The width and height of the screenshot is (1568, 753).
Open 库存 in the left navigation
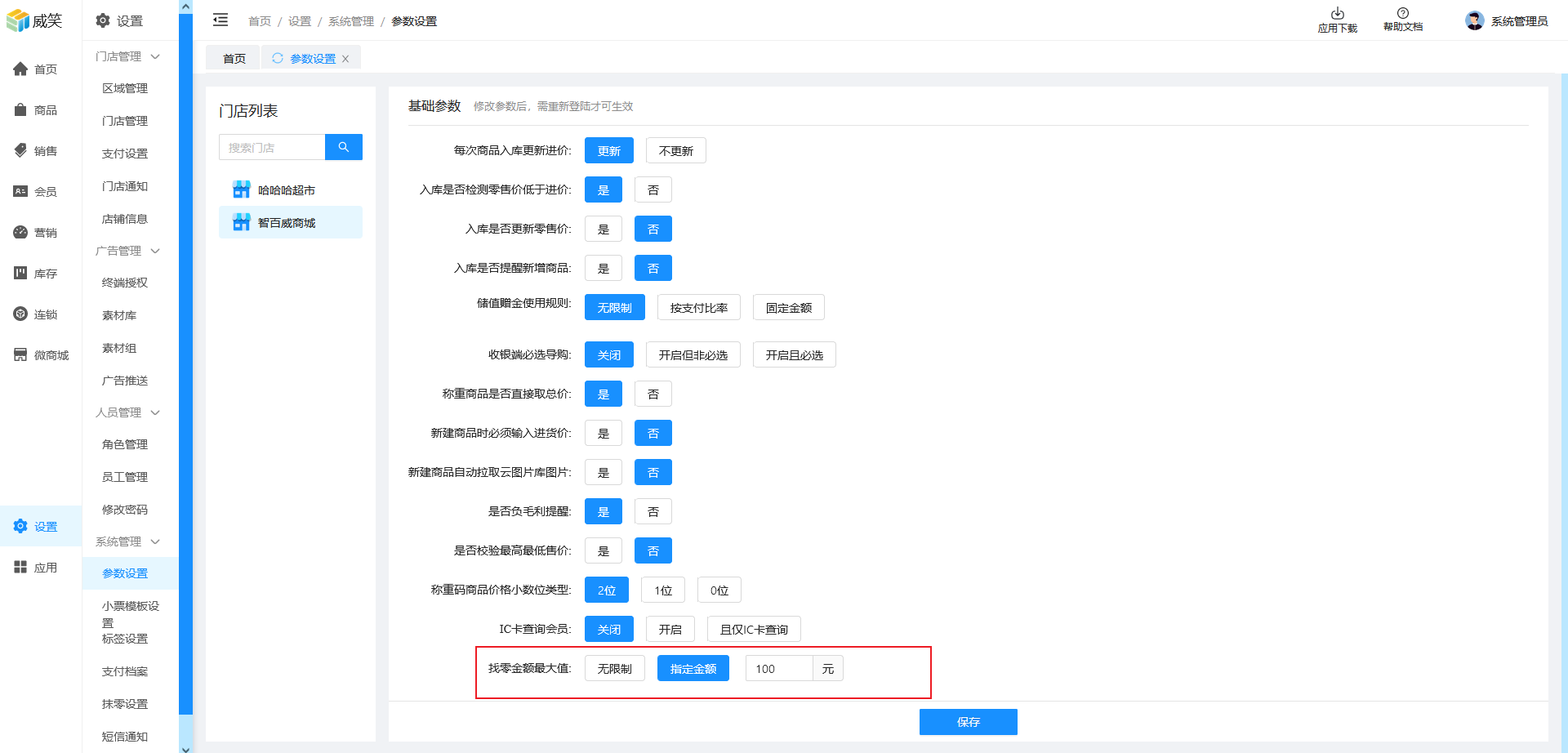(37, 274)
